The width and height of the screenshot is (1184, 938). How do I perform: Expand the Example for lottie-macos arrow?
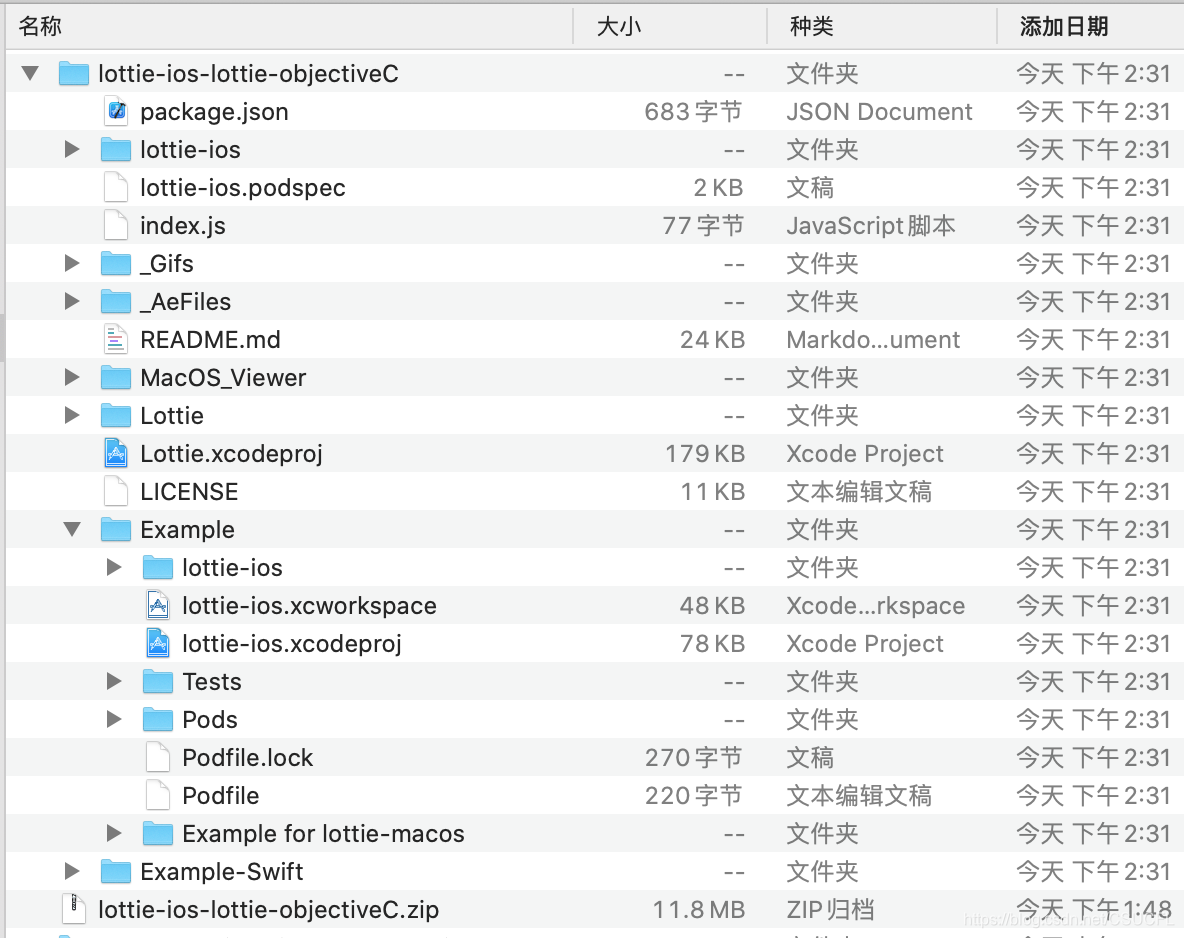tap(114, 833)
